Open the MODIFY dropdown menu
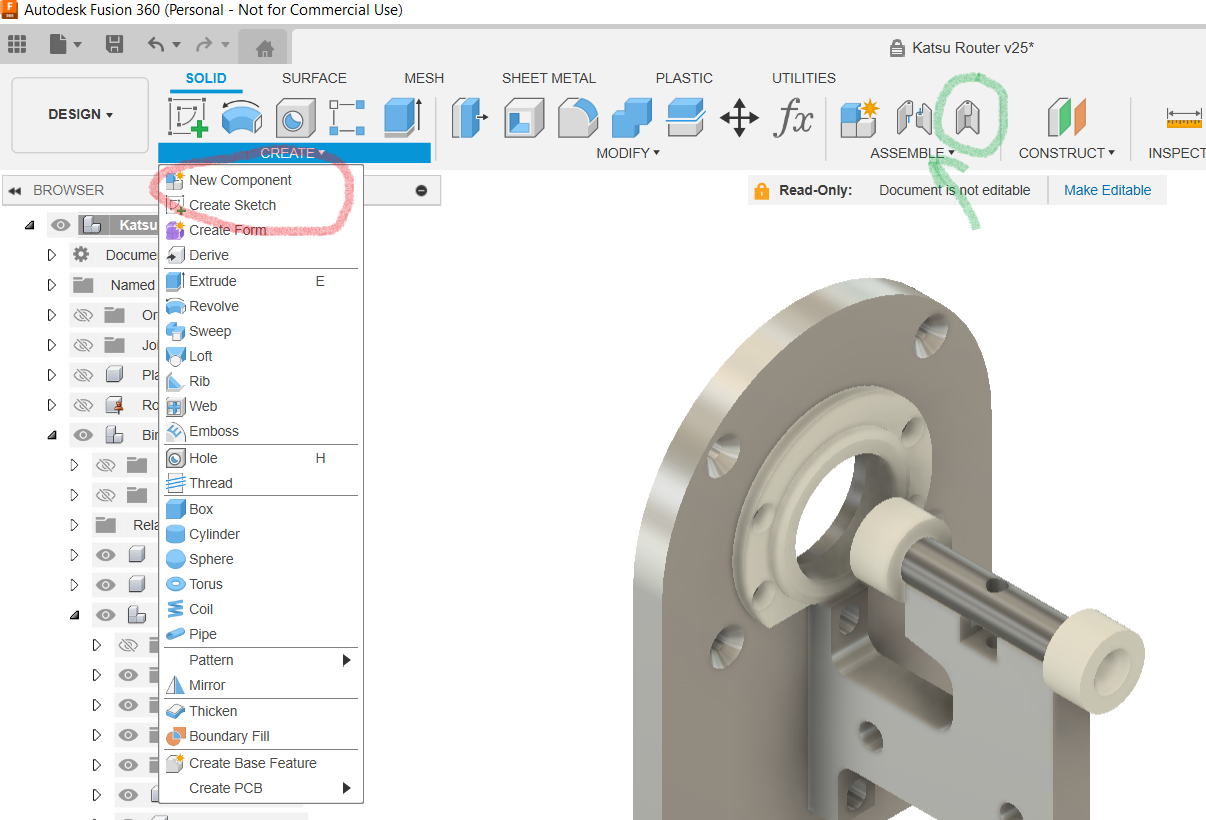This screenshot has height=820, width=1206. click(628, 153)
